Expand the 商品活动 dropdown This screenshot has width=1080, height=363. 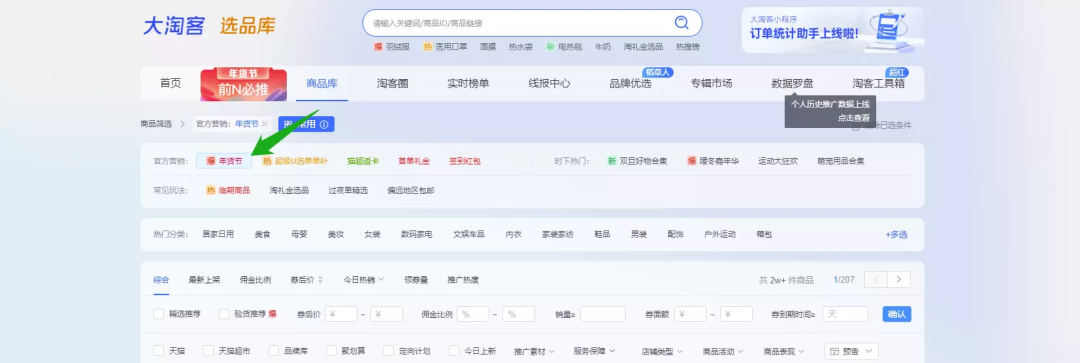tap(723, 351)
